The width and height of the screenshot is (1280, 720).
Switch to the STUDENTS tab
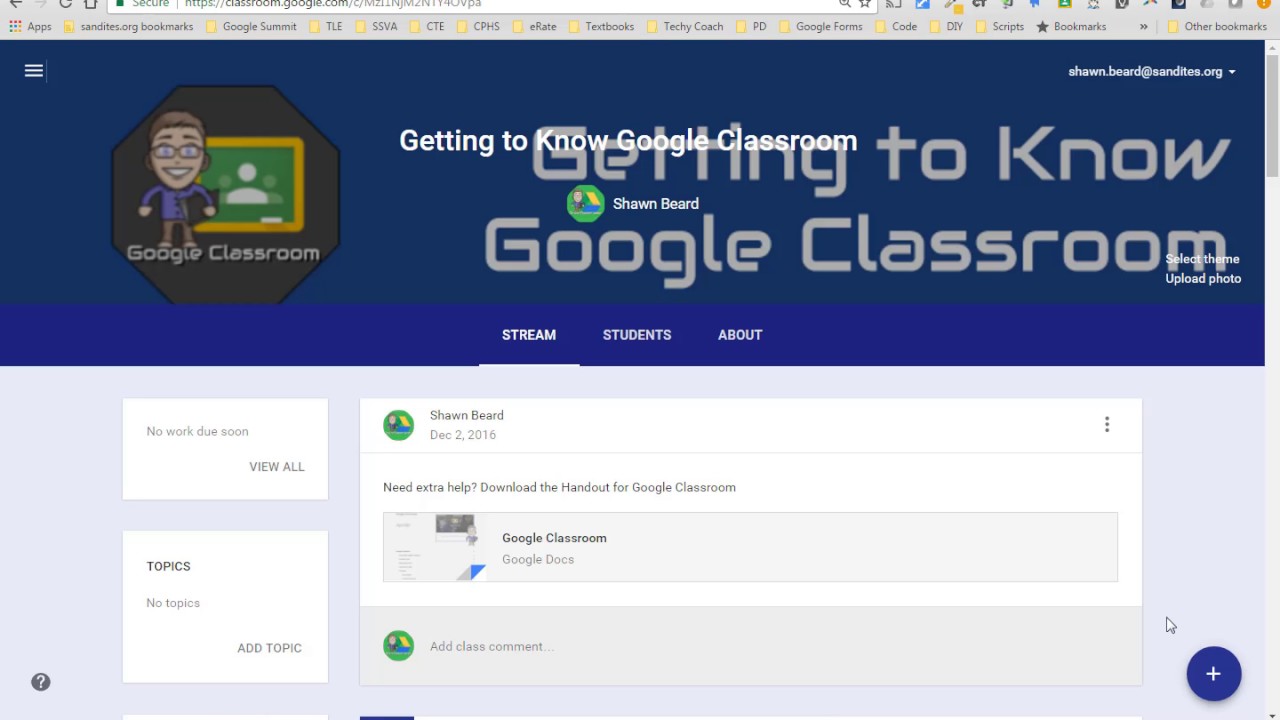pyautogui.click(x=637, y=335)
